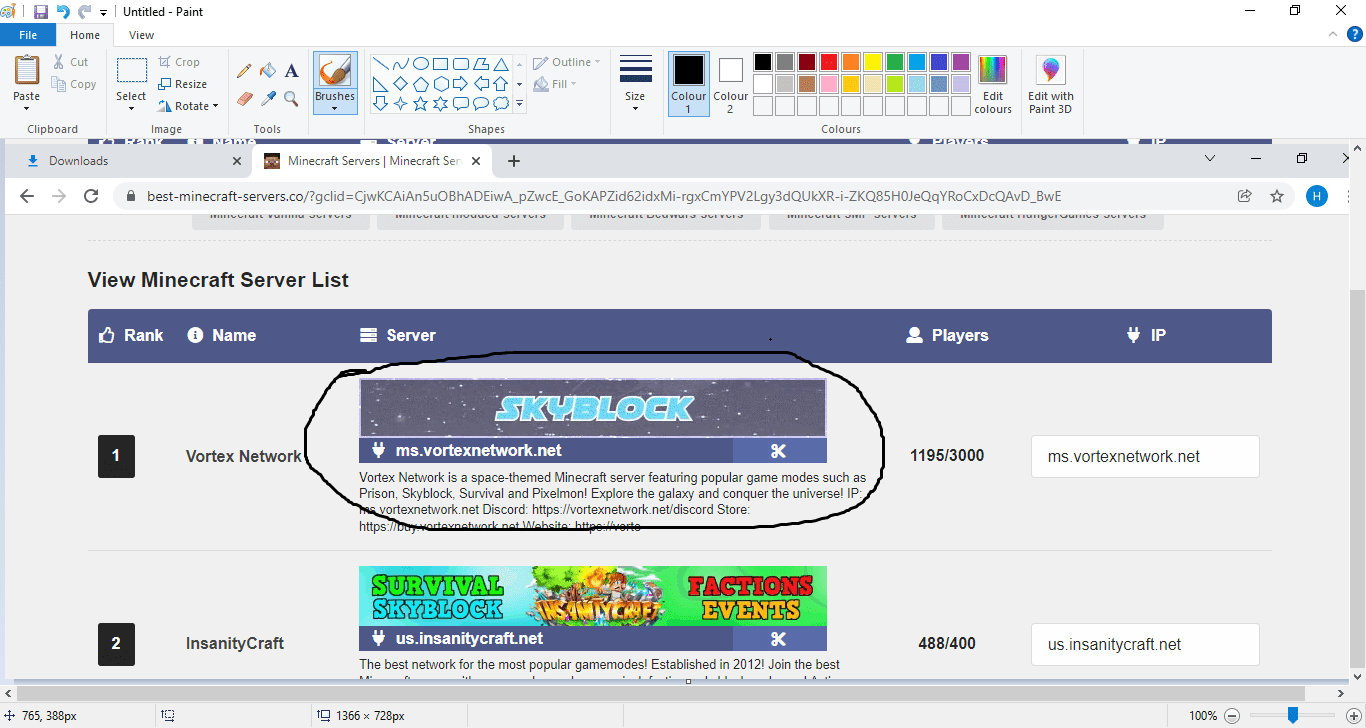Click the "View Minecraft Server List" heading on canvas
The image size is (1366, 728).
click(x=218, y=280)
